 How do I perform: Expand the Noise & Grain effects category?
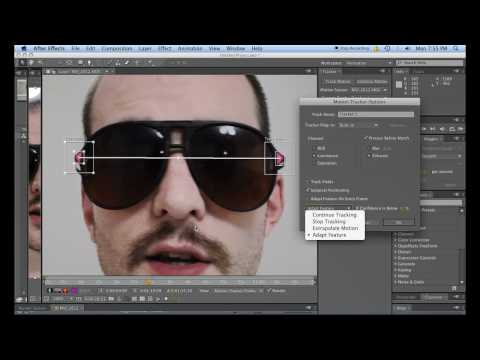pos(395,282)
